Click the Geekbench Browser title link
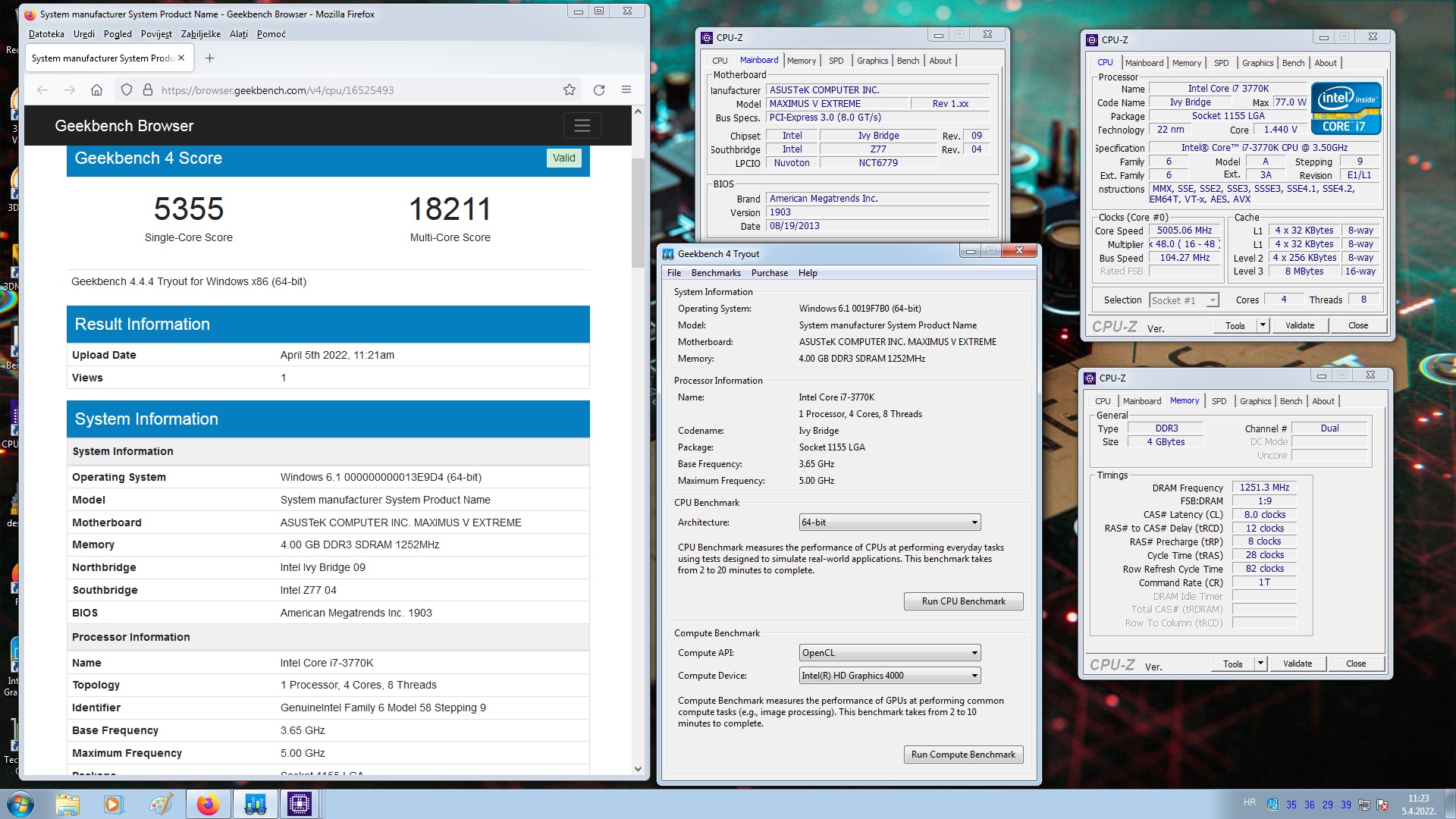The image size is (1456, 819). coord(124,126)
